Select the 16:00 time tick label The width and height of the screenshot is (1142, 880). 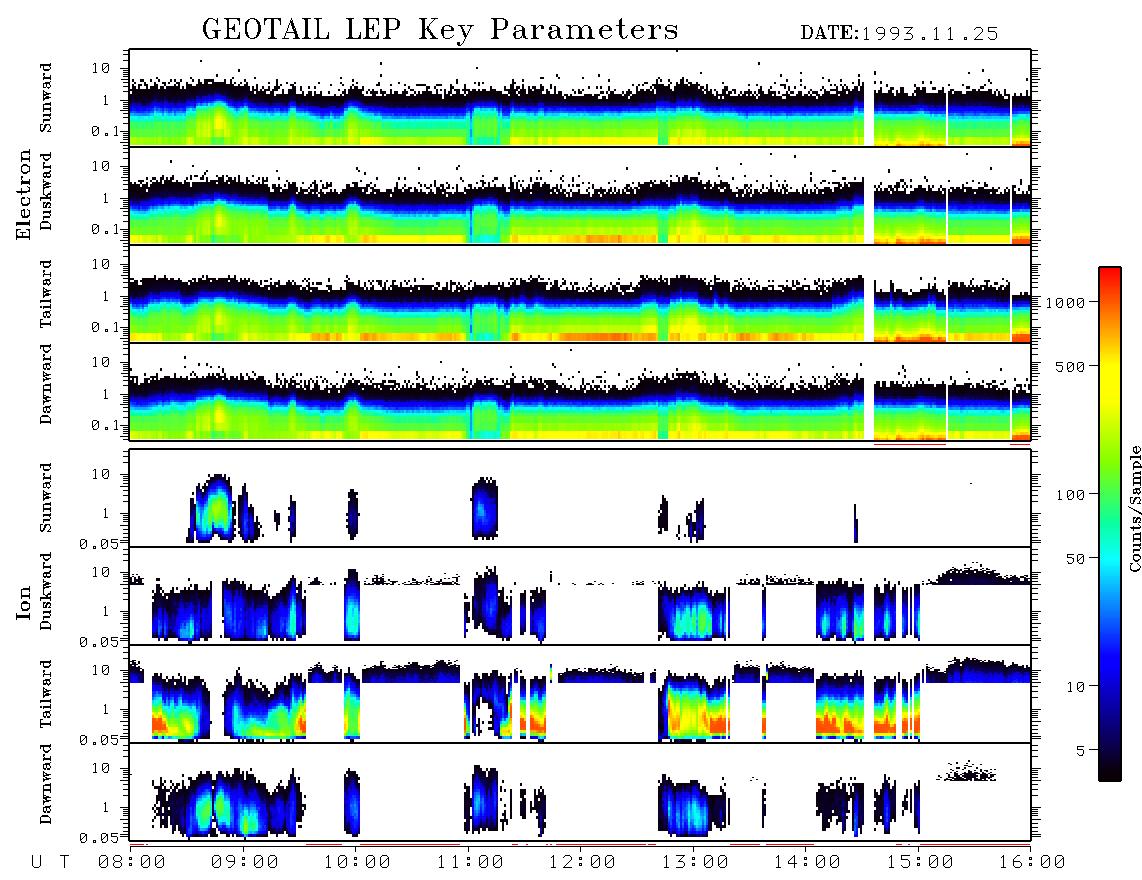pyautogui.click(x=1032, y=862)
